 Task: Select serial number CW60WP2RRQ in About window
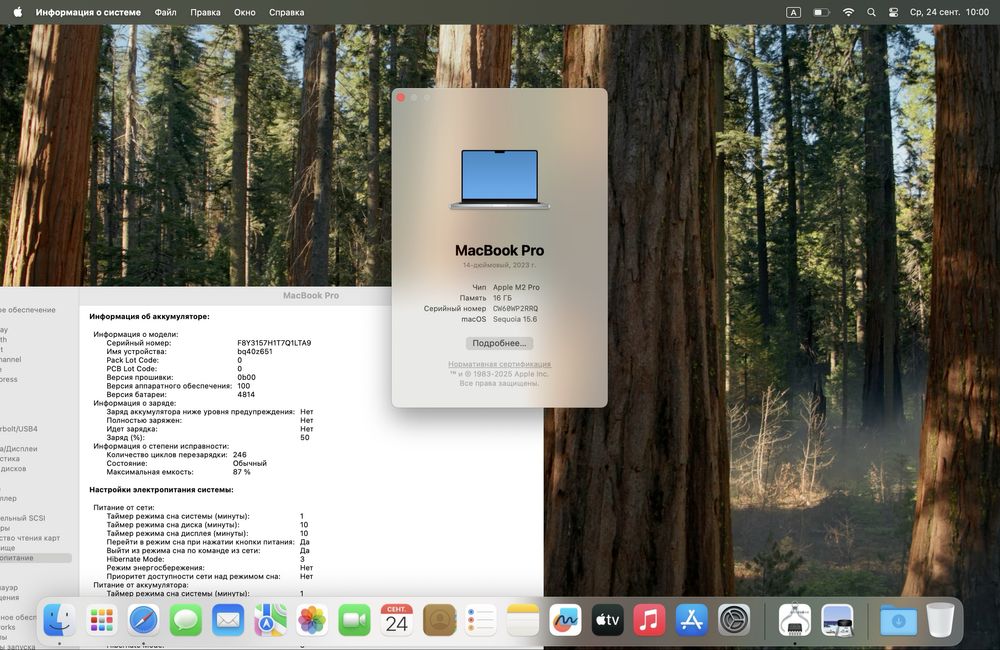(515, 309)
